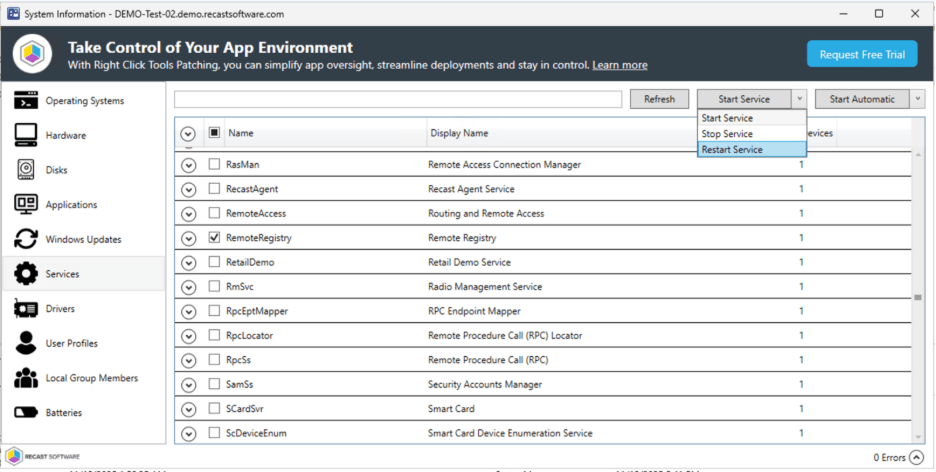The image size is (936, 472).
Task: Choose Stop Service from dropdown menu
Action: tap(727, 134)
